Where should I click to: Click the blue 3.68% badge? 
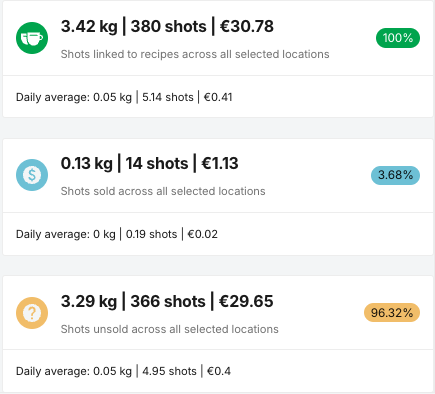(x=395, y=175)
